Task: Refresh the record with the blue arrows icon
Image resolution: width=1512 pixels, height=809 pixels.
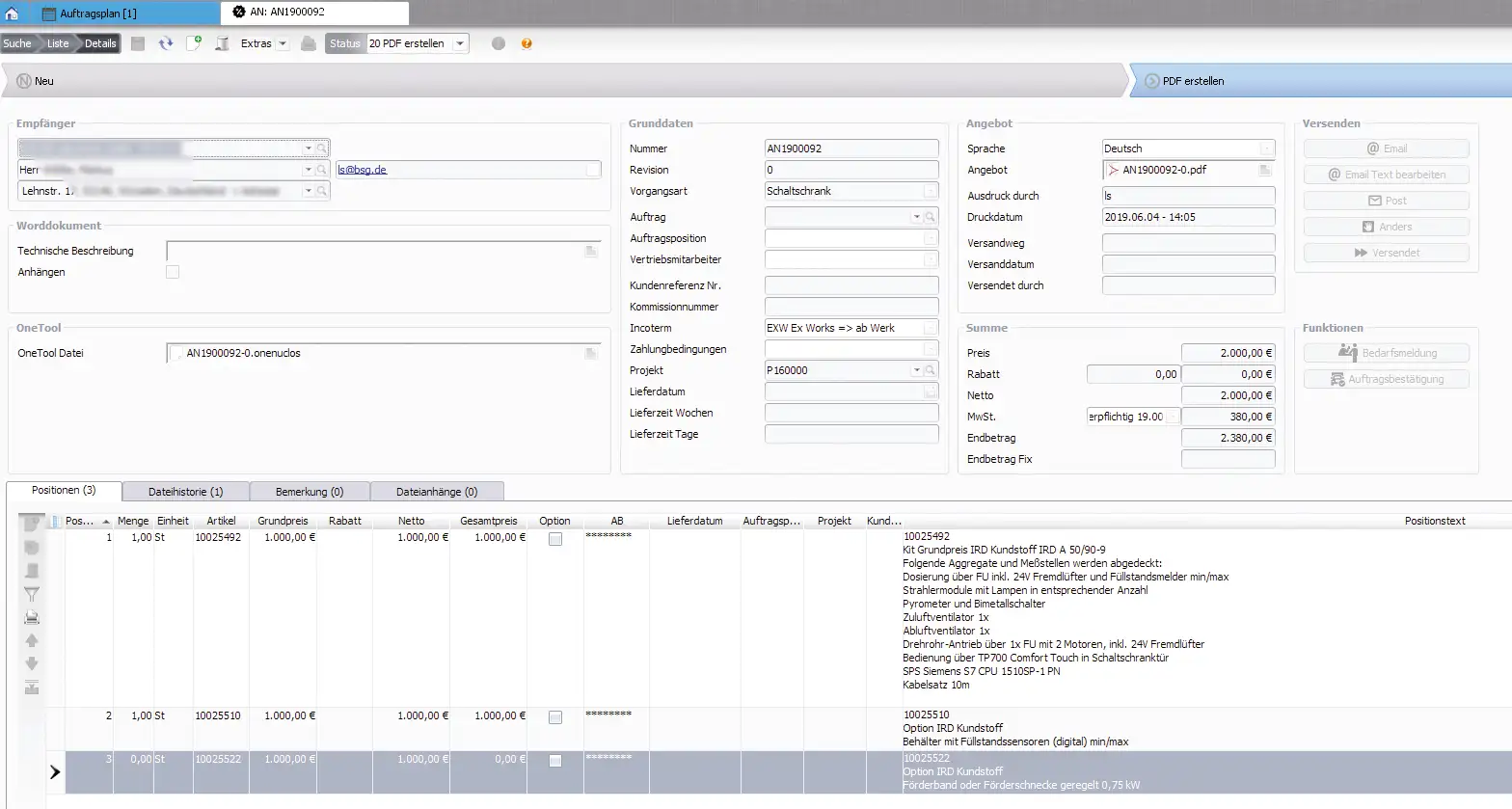Action: pos(166,43)
